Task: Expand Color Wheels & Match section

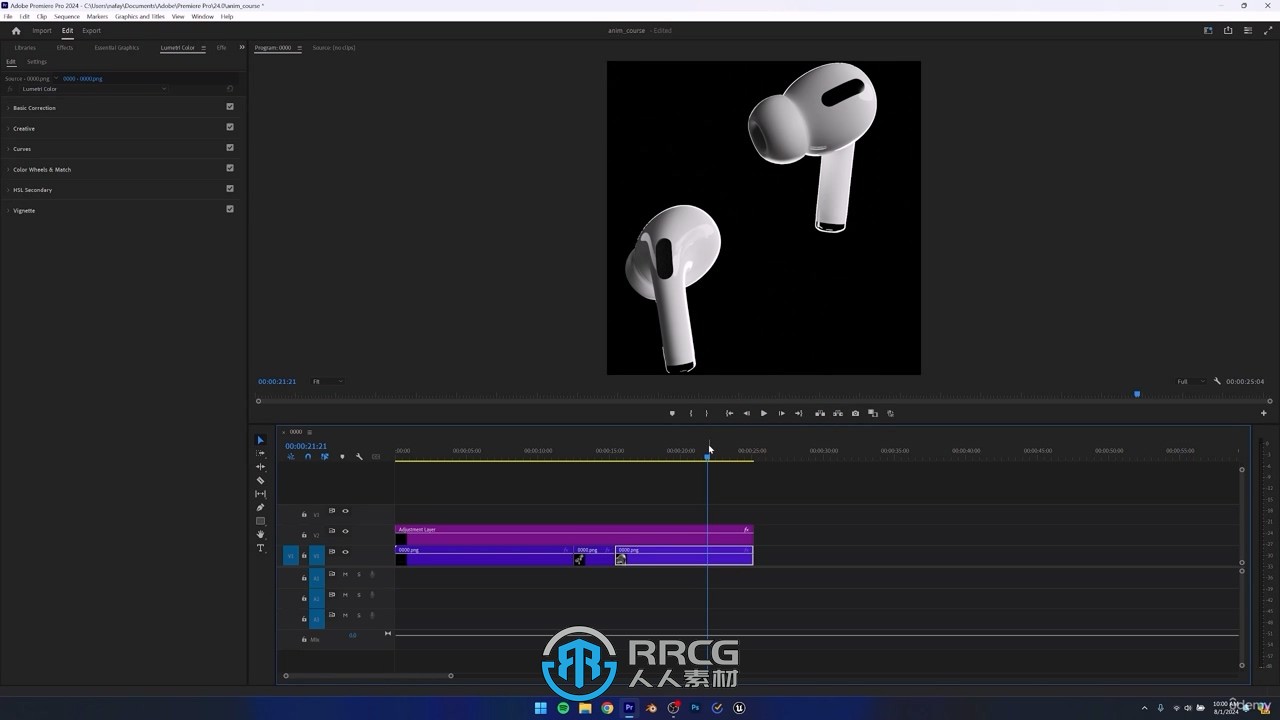Action: [x=8, y=169]
